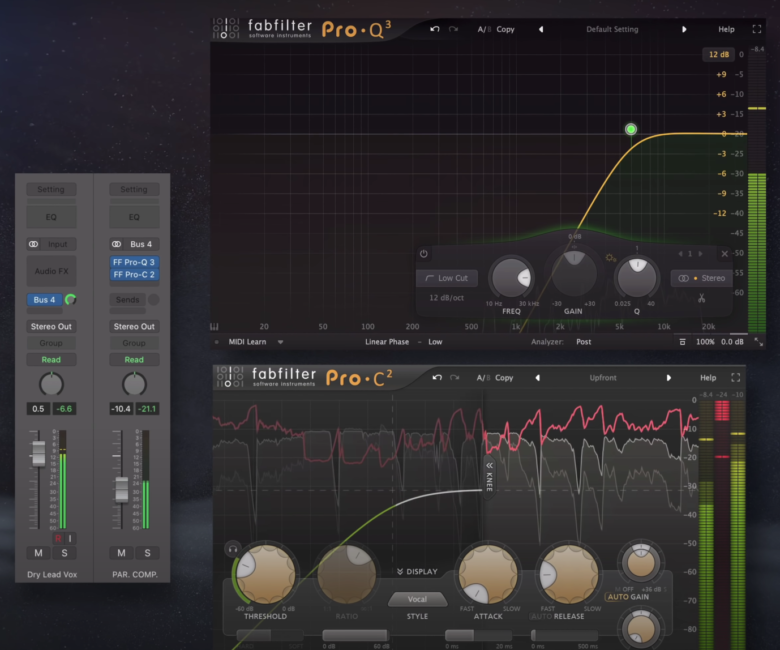Open the Linear Phase processing mode menu

(x=387, y=342)
